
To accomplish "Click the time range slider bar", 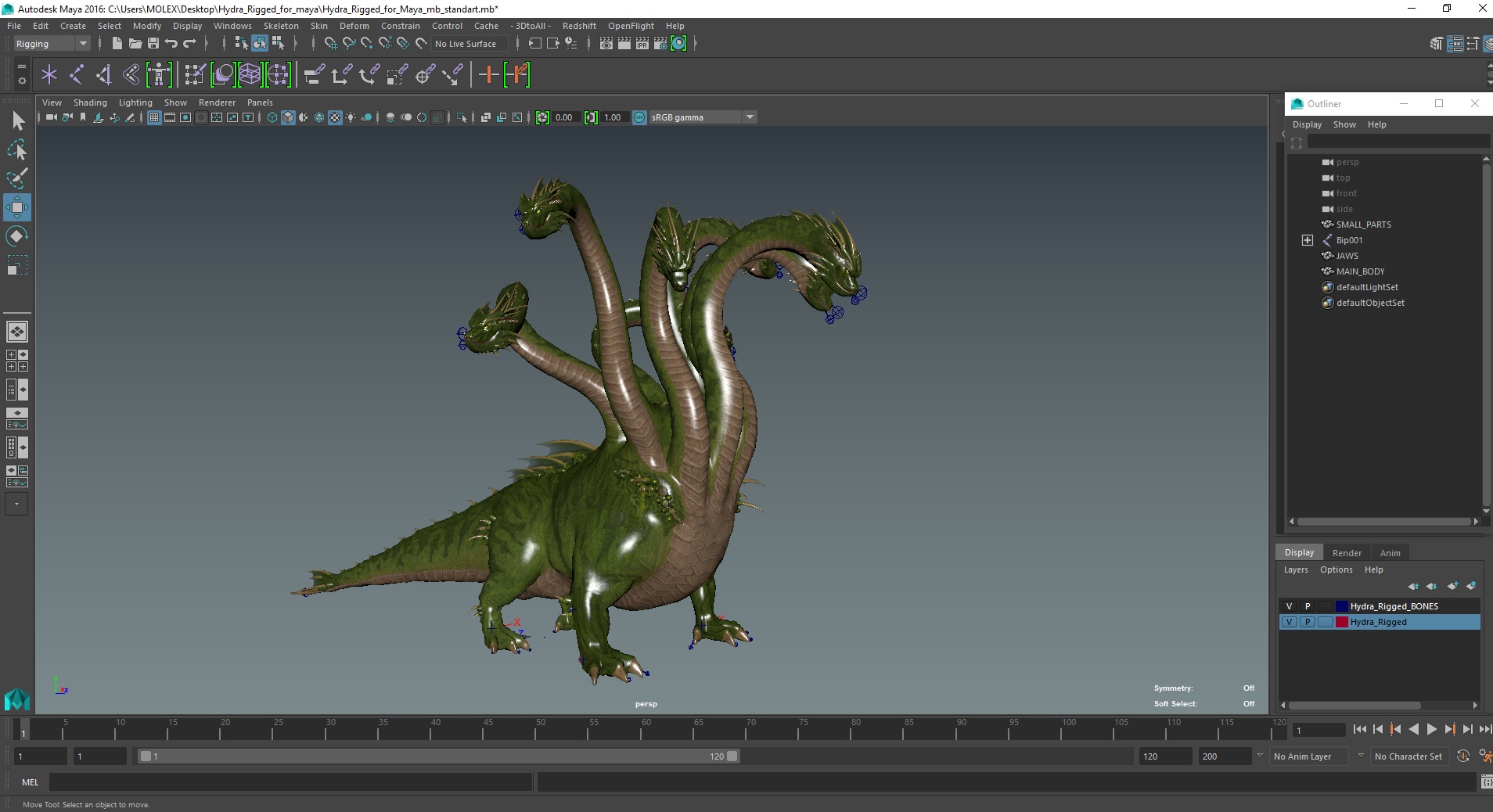I will click(437, 756).
